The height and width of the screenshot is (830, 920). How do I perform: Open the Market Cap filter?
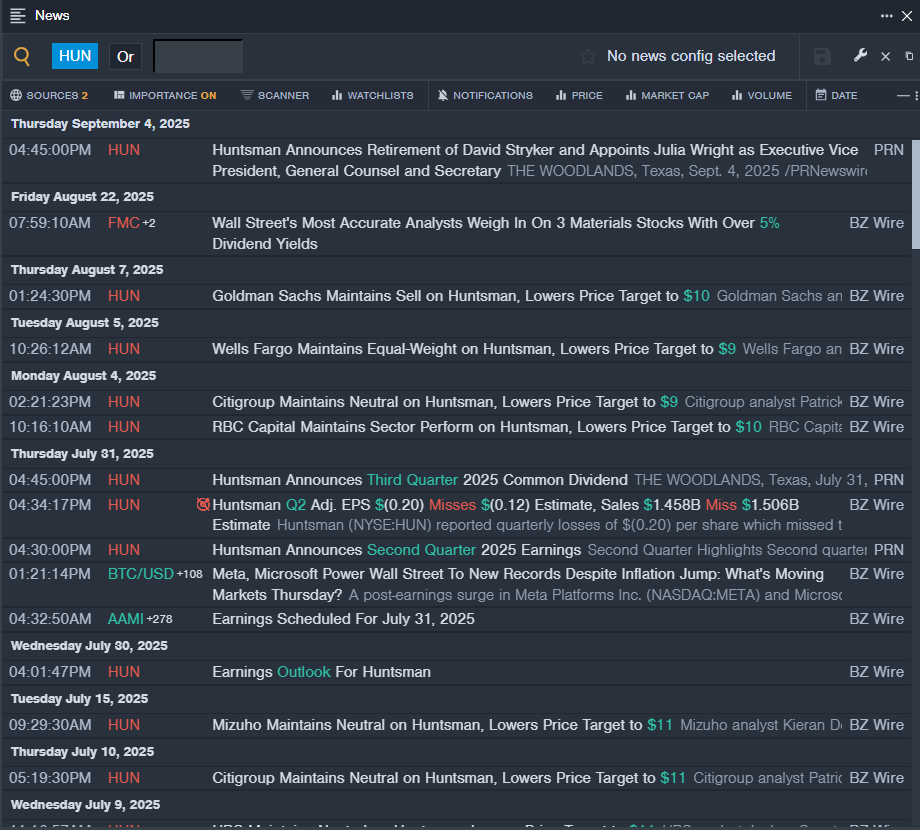(x=667, y=95)
